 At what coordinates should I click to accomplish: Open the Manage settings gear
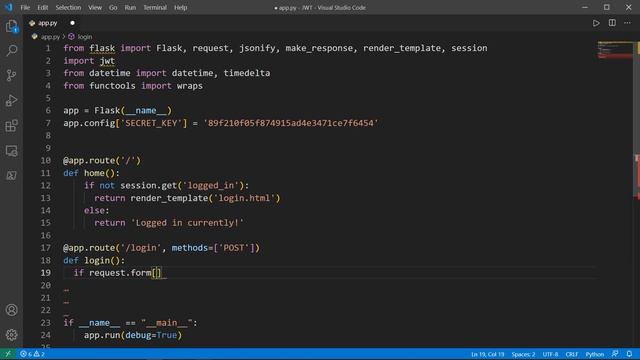[x=11, y=335]
